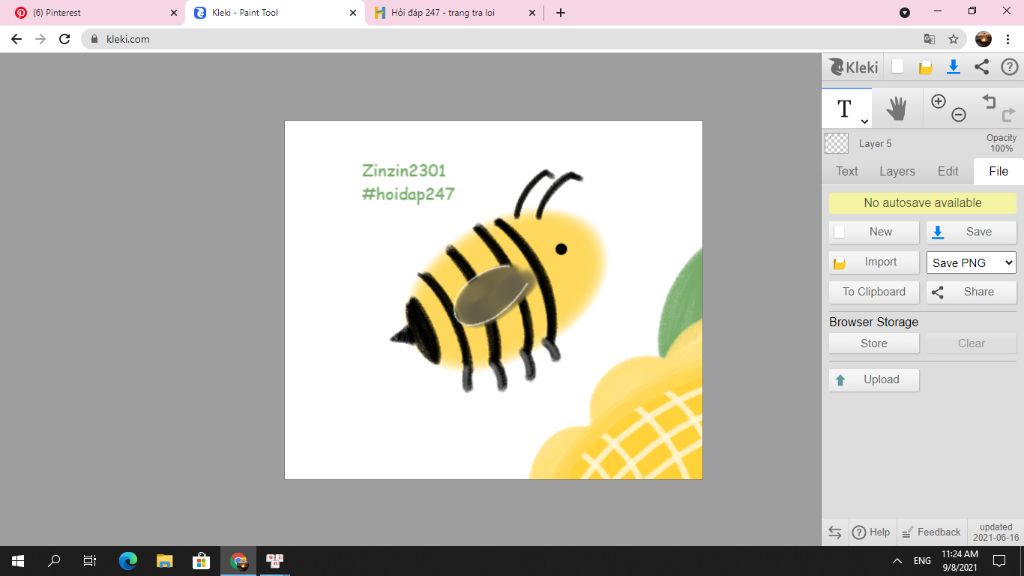
Task: Open the Help link at bottom
Action: click(871, 532)
